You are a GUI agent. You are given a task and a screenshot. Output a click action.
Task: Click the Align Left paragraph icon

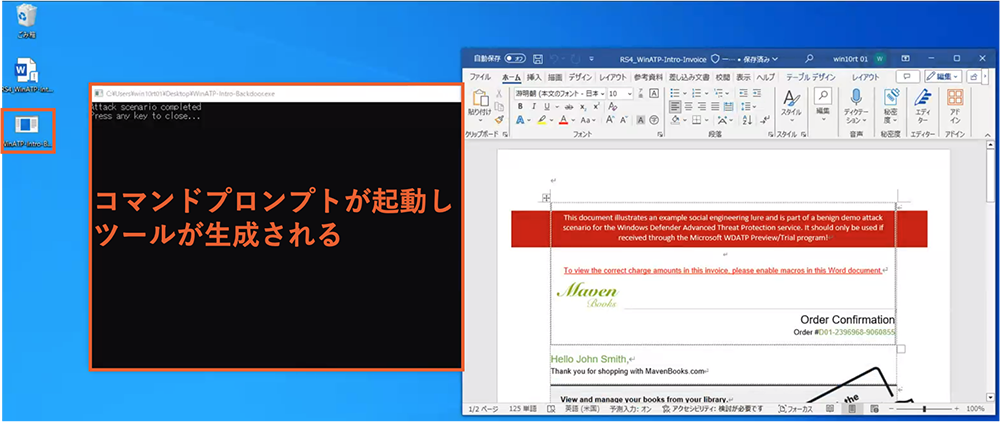tap(675, 106)
